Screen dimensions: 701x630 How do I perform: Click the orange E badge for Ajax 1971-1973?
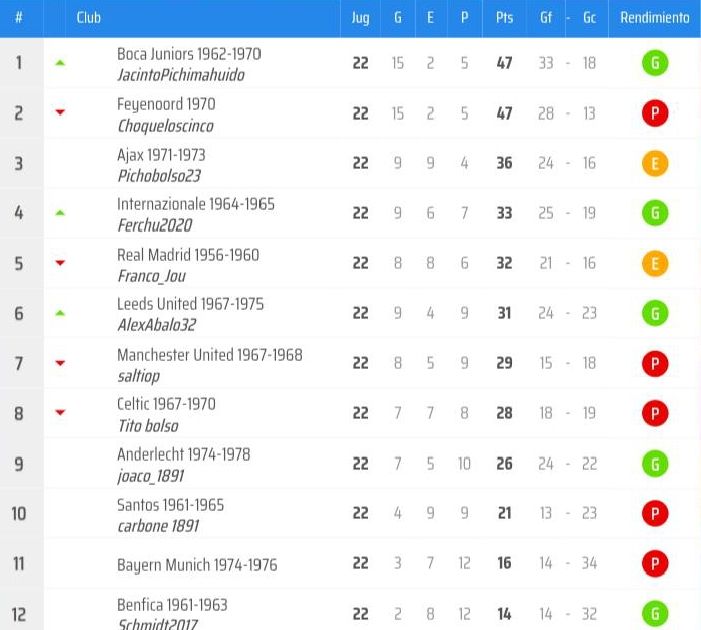(655, 163)
